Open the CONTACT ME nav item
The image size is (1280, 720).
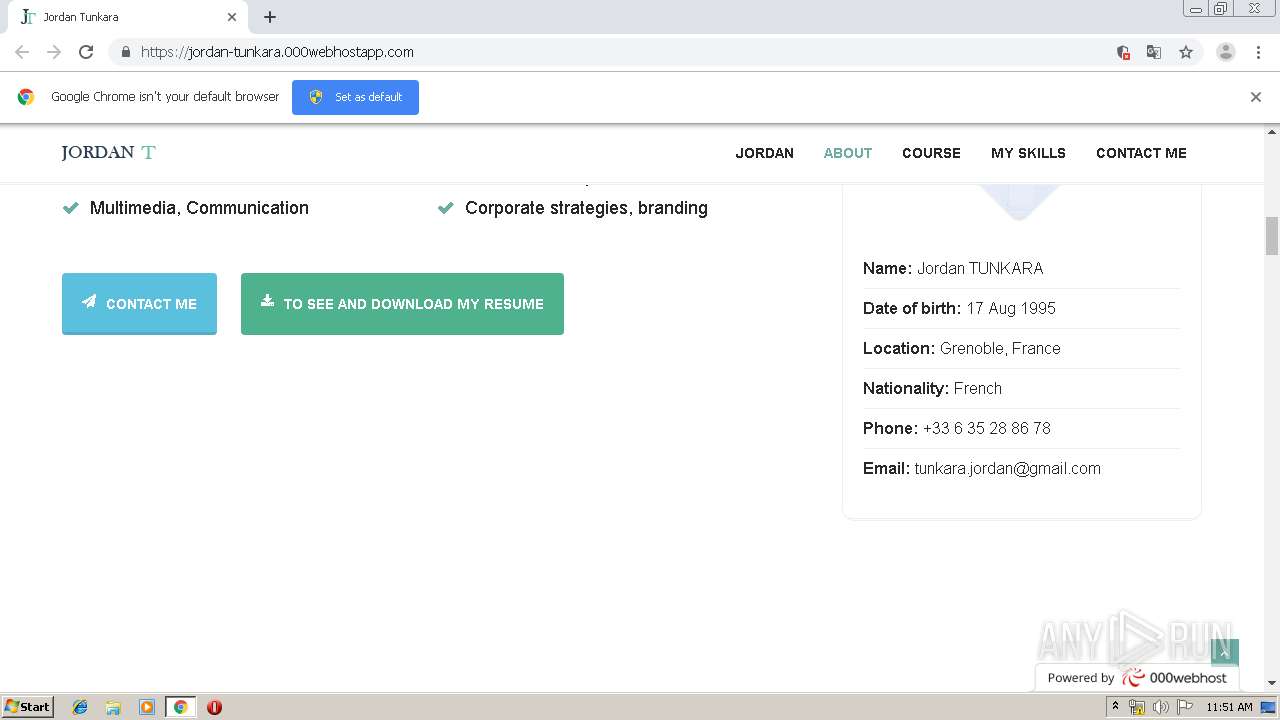click(1141, 153)
